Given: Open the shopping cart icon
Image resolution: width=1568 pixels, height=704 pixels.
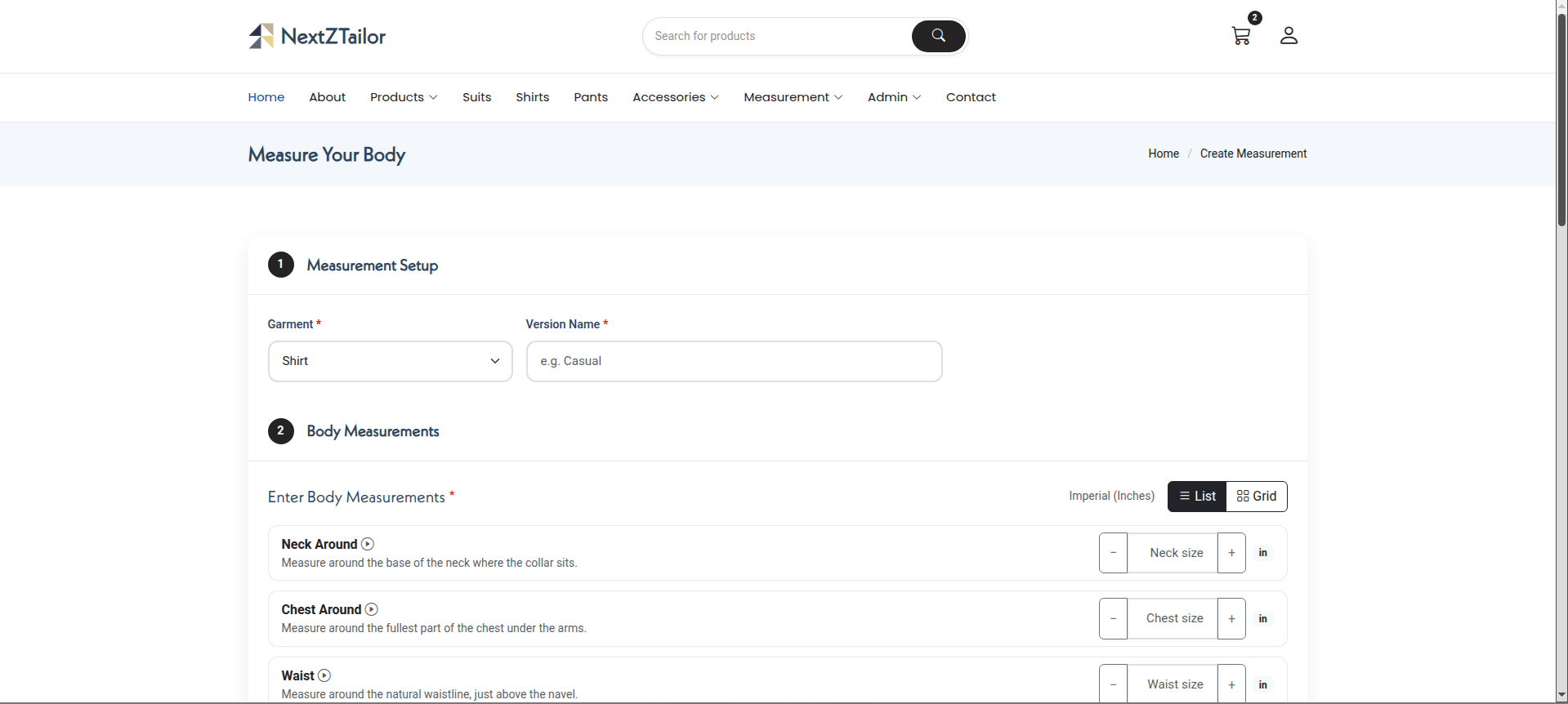Looking at the screenshot, I should (x=1241, y=36).
